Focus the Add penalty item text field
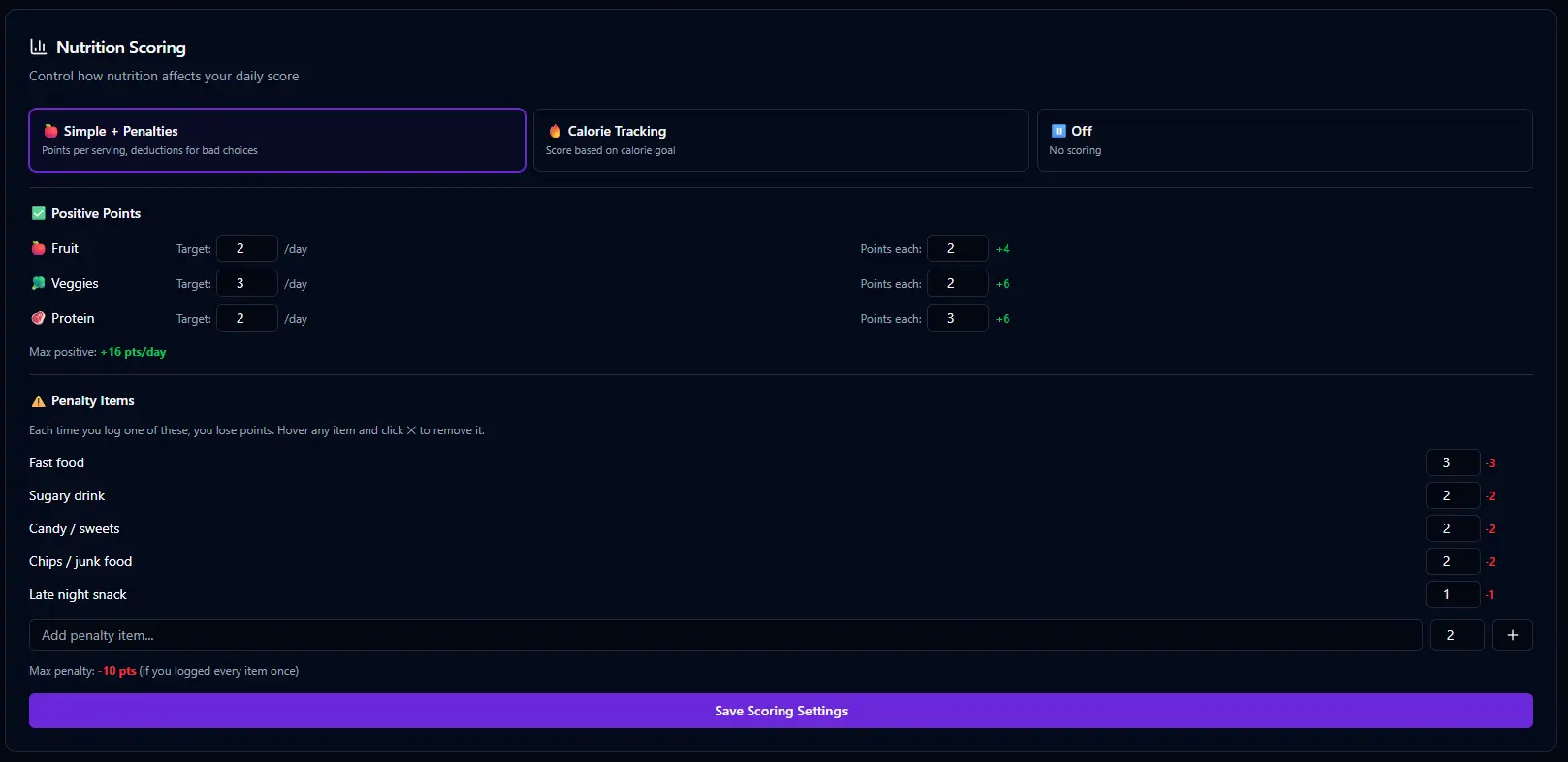This screenshot has width=1568, height=762. click(x=725, y=635)
